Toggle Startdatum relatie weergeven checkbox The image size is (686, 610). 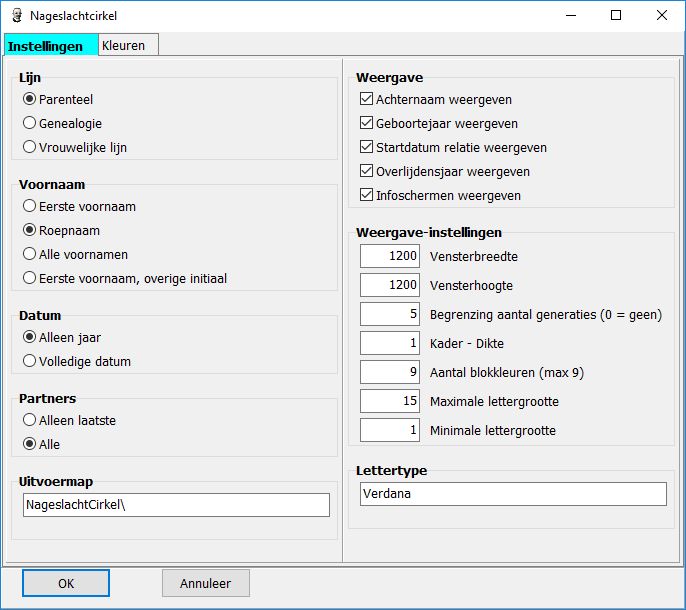(x=366, y=148)
